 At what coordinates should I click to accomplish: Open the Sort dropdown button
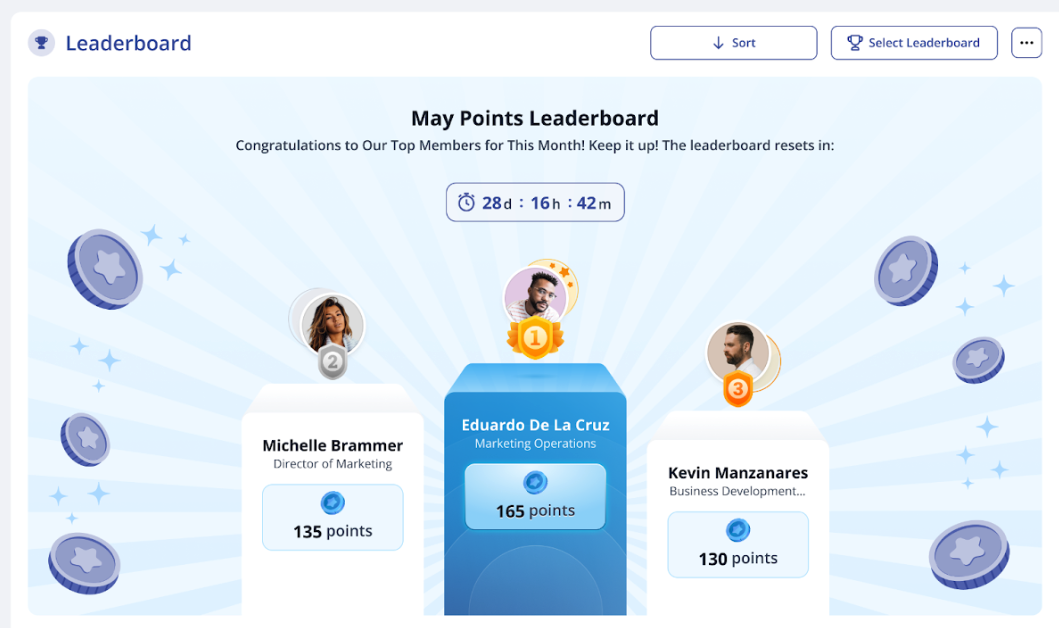point(733,43)
